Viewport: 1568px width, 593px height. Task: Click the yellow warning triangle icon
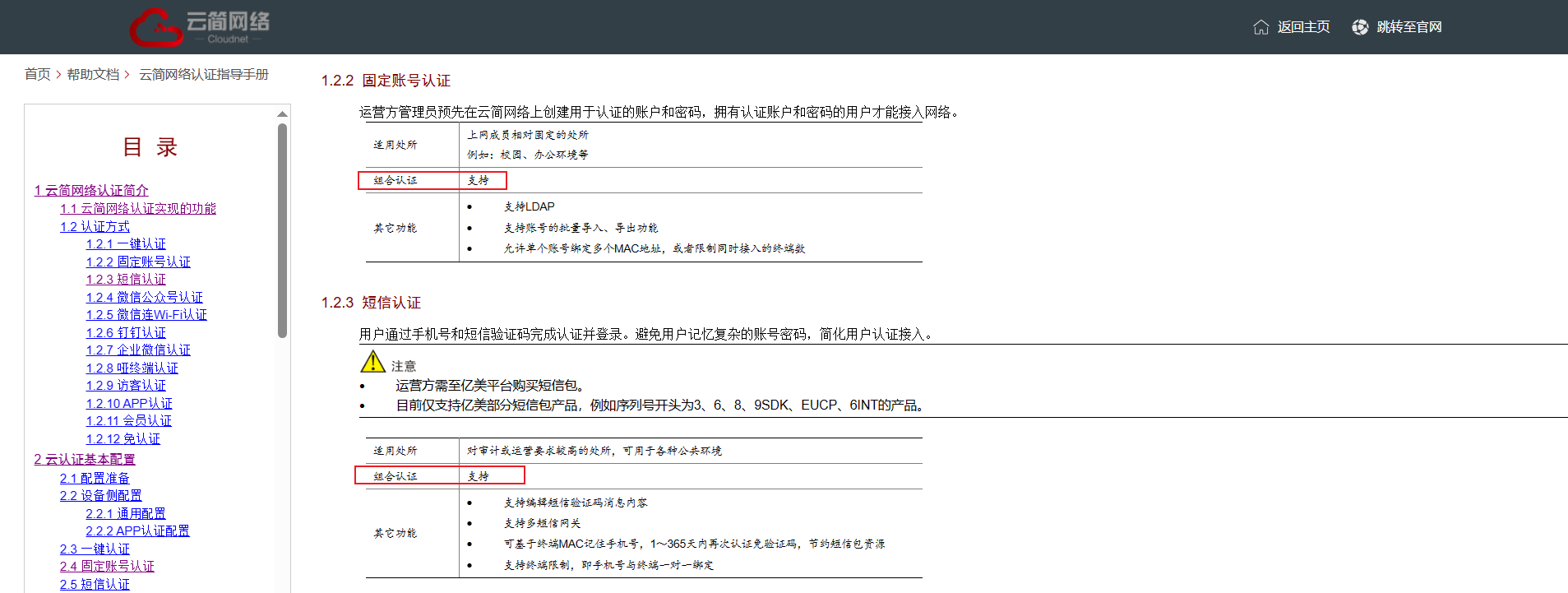click(x=372, y=362)
